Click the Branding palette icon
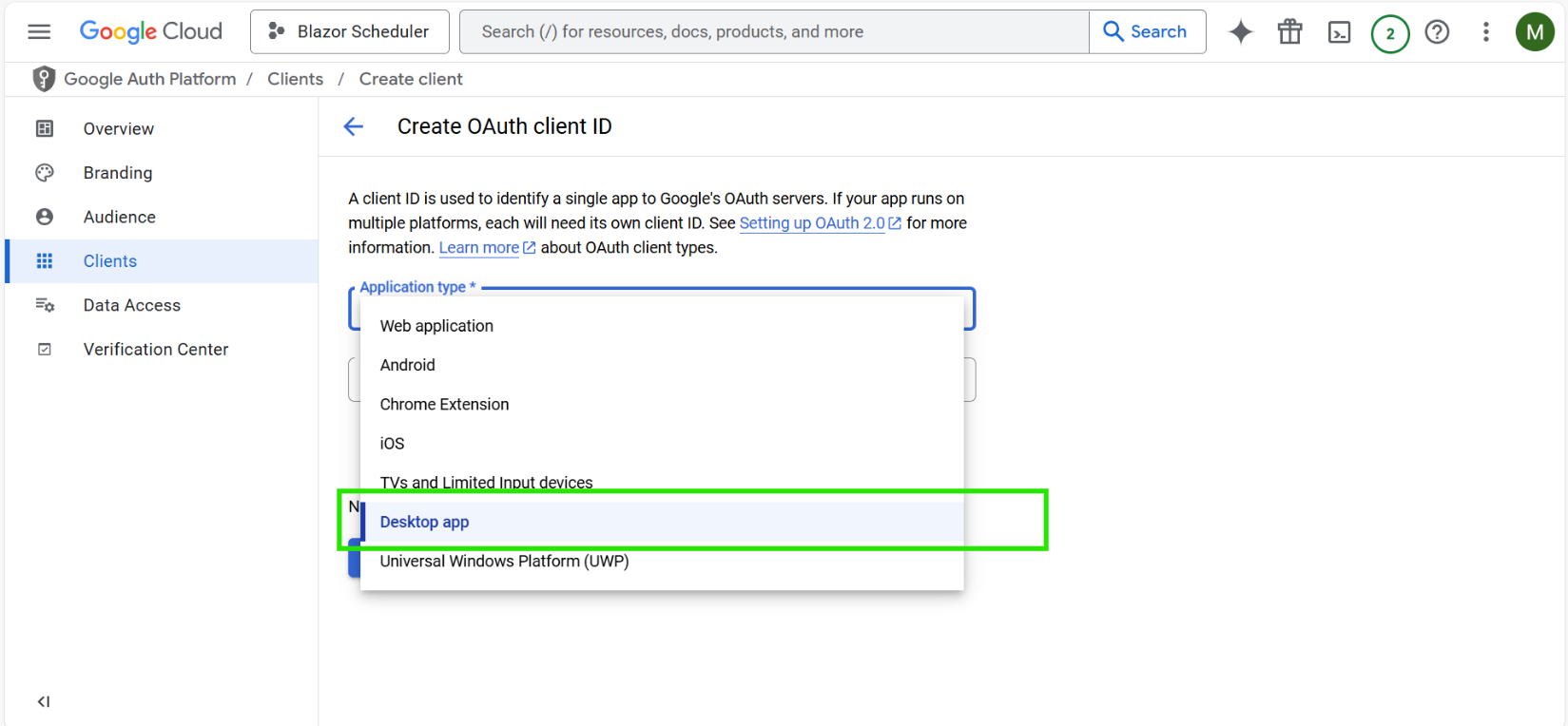Viewport: 1568px width, 726px height. point(45,173)
